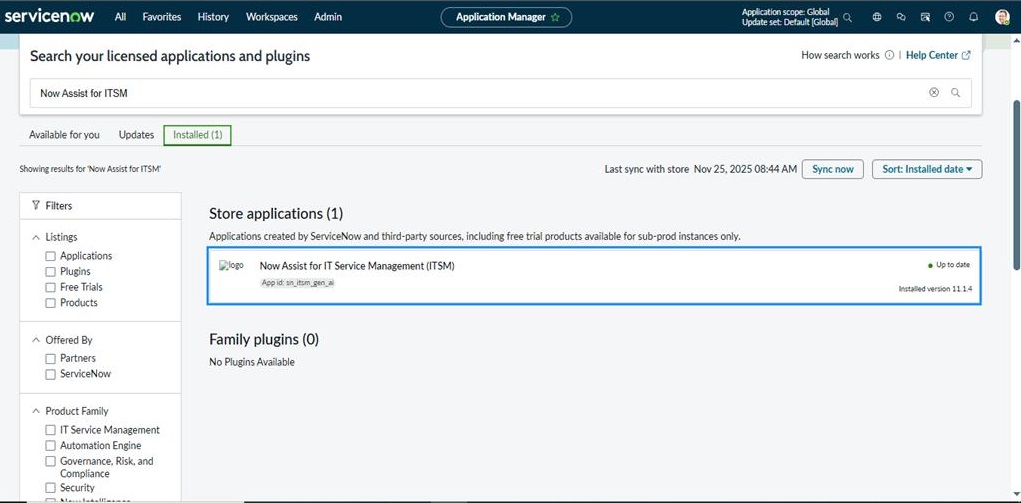Screen dimensions: 1021x503
Task: Open the Sort: Installed date dropdown
Action: [x=927, y=169]
